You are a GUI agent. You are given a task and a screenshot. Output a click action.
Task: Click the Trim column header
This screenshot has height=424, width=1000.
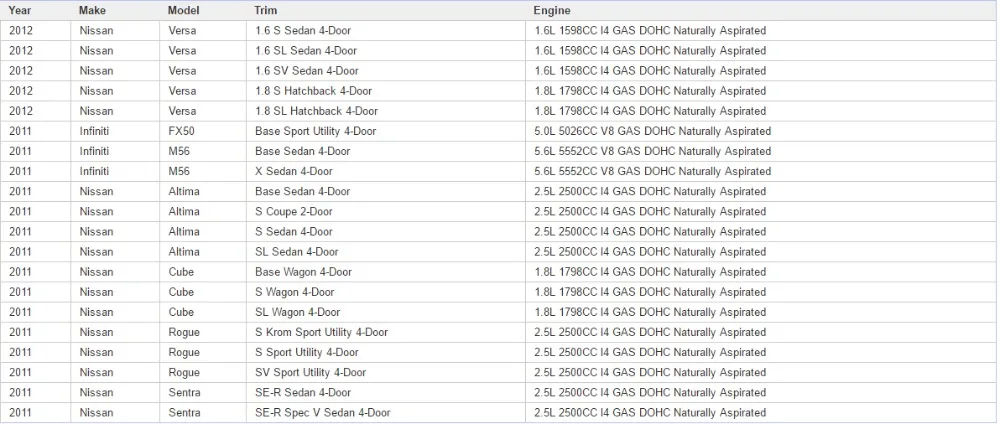tap(386, 10)
